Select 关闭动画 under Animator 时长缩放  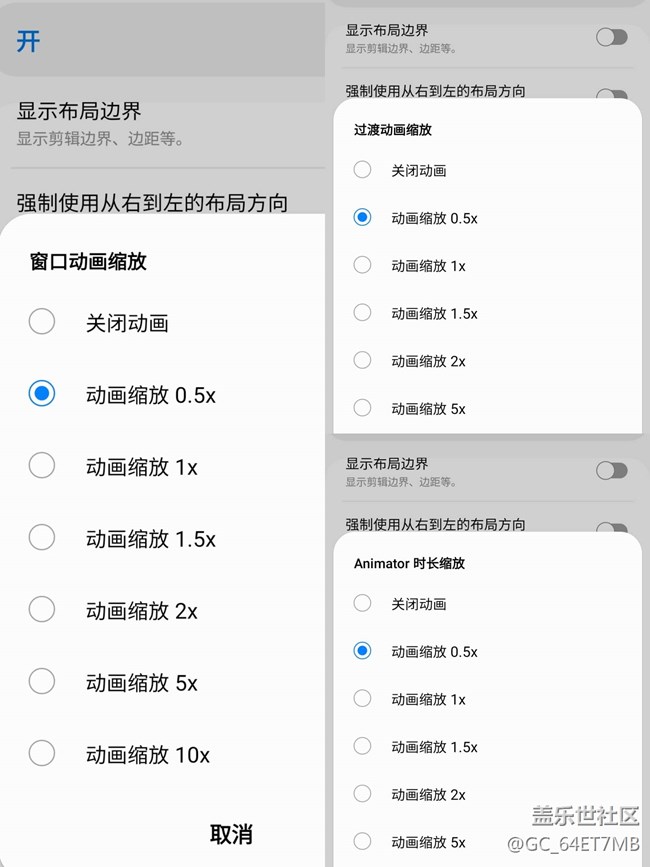coord(363,603)
